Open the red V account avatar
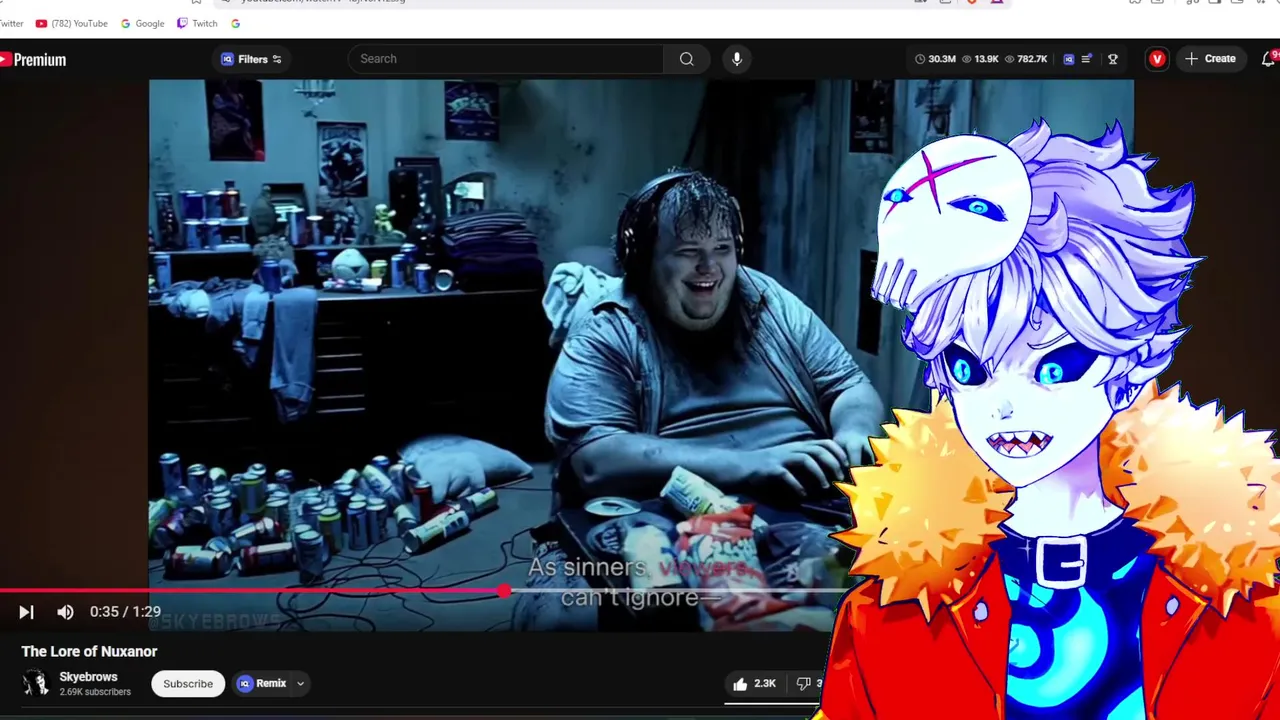Image resolution: width=1280 pixels, height=720 pixels. tap(1157, 59)
